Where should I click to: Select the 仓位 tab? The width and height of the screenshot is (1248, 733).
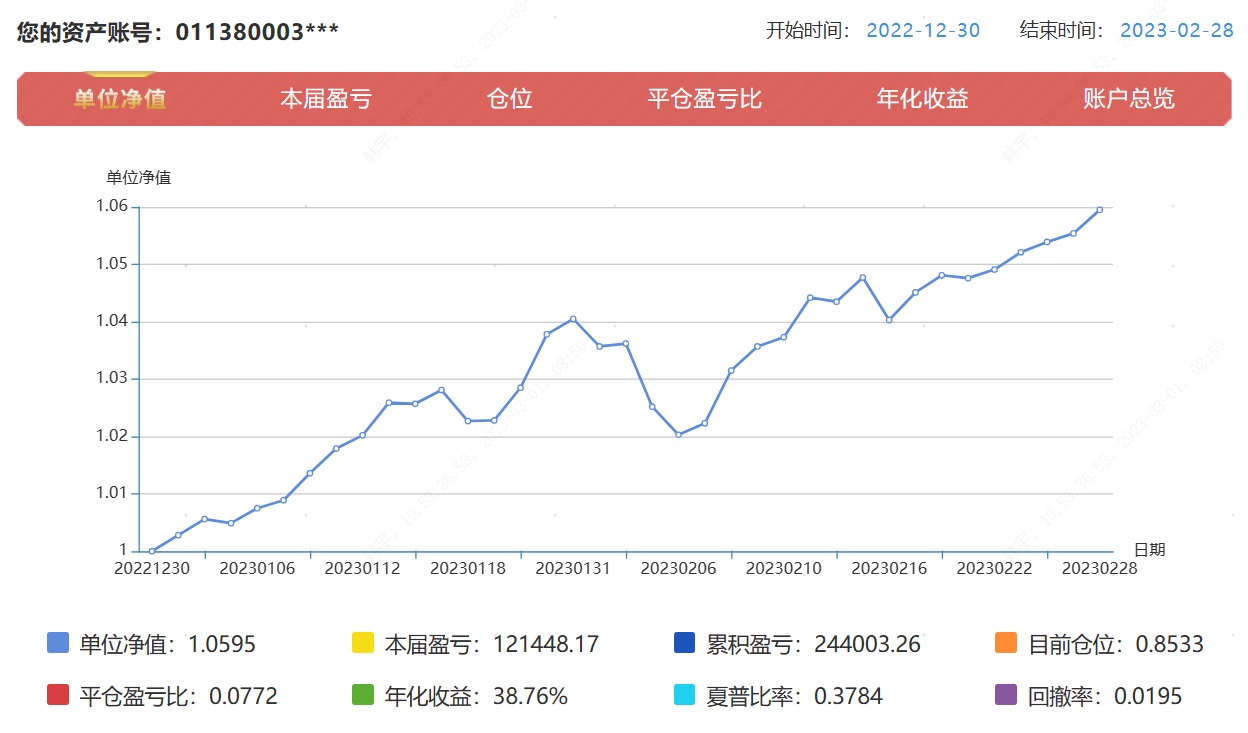click(509, 99)
